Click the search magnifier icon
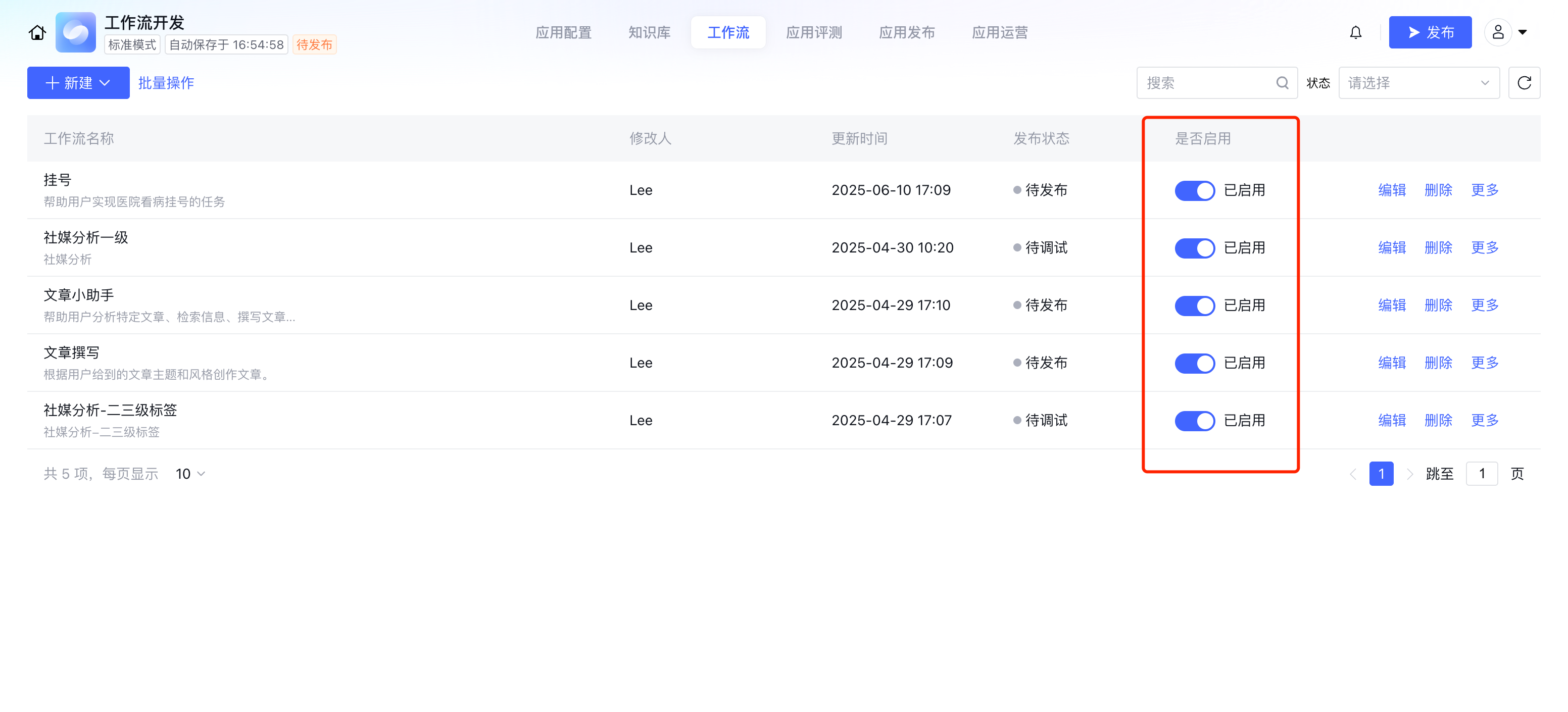 1282,83
